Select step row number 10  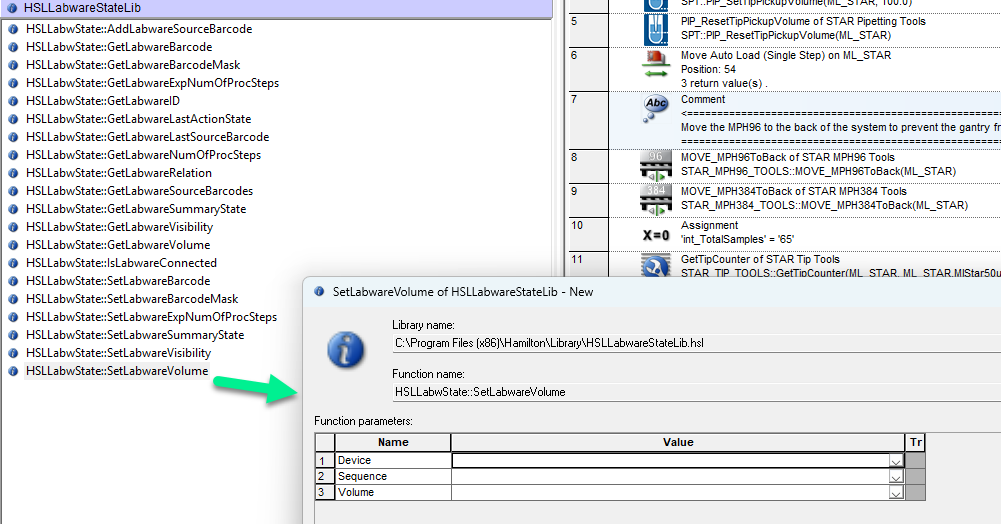[x=587, y=227]
